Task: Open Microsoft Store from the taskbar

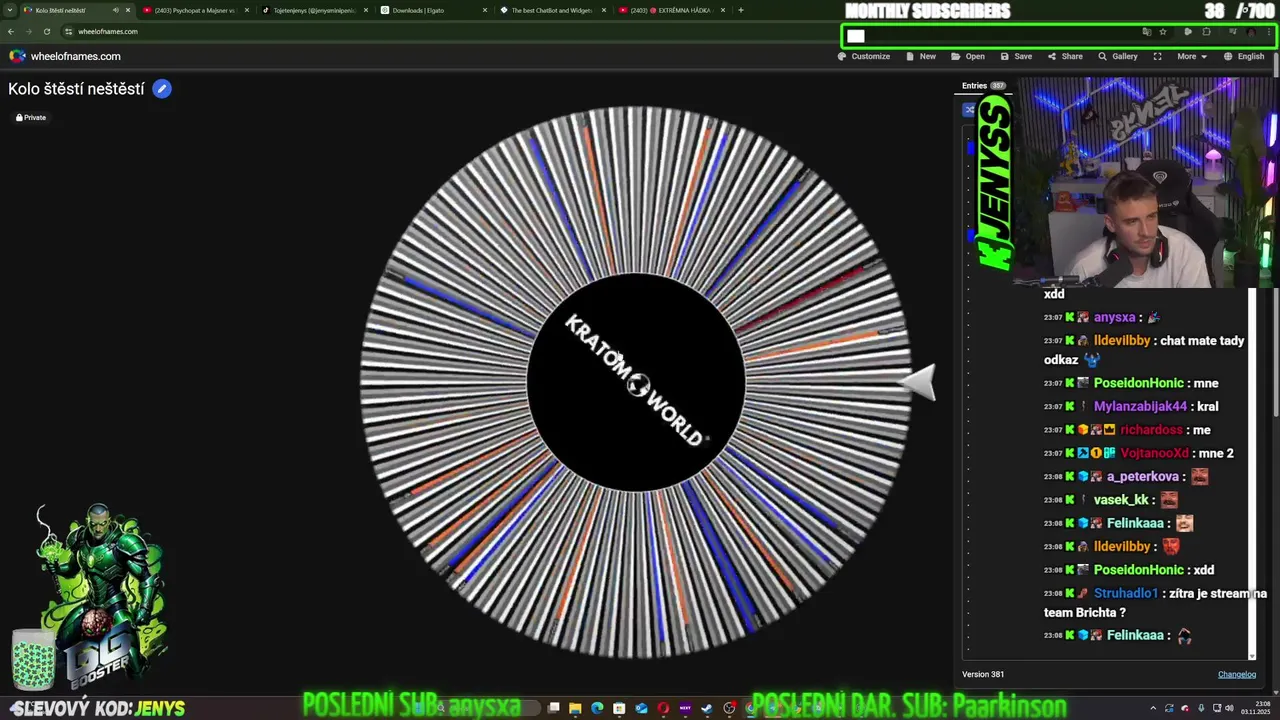Action: (x=619, y=708)
